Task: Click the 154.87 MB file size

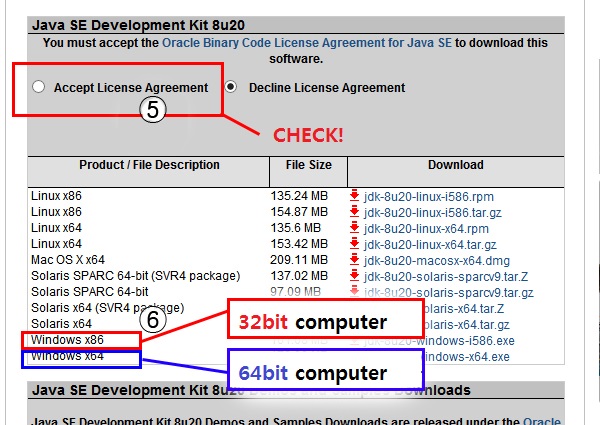Action: pos(299,212)
